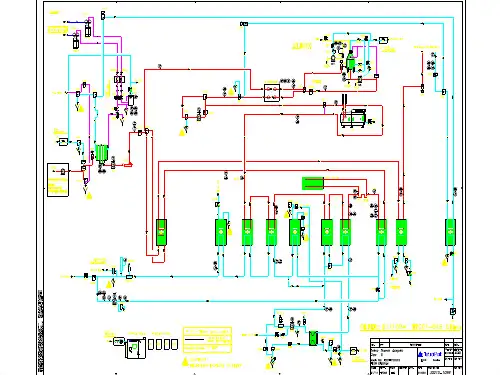Select the twin black pipes above the machine

click(x=344, y=100)
